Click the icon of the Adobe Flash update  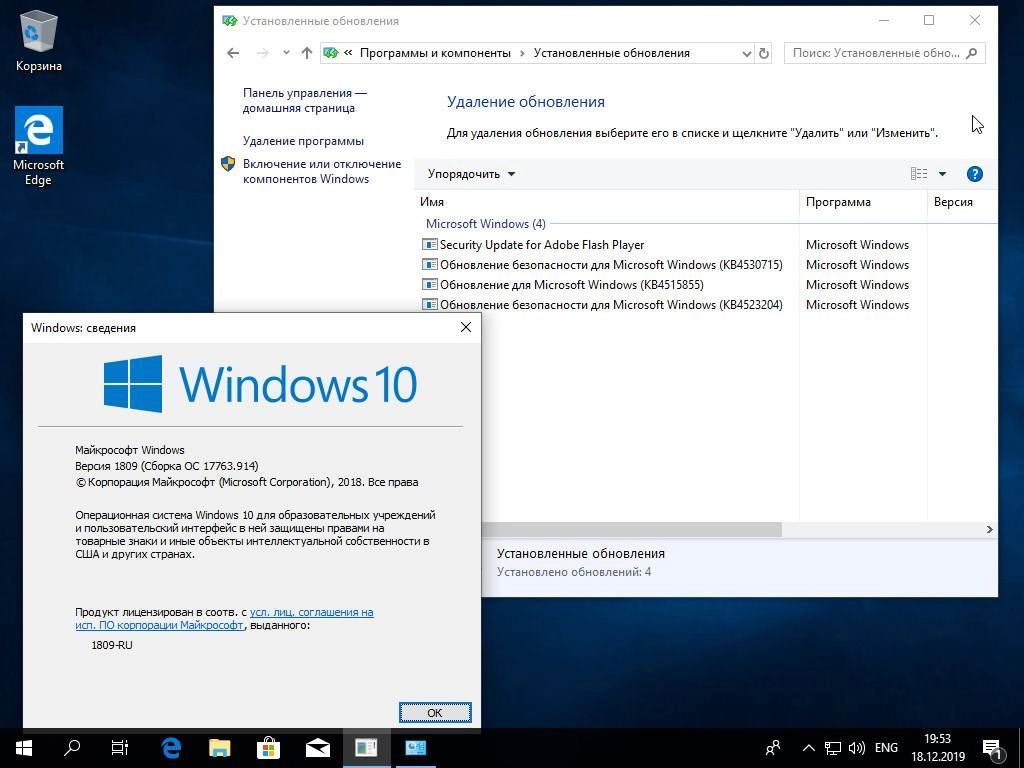point(430,245)
